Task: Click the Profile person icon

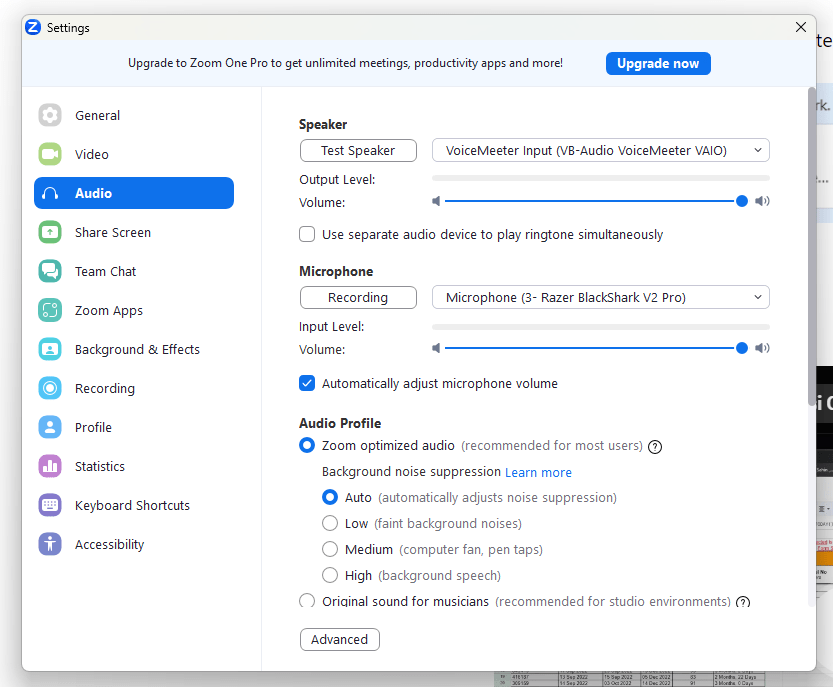Action: pos(50,427)
